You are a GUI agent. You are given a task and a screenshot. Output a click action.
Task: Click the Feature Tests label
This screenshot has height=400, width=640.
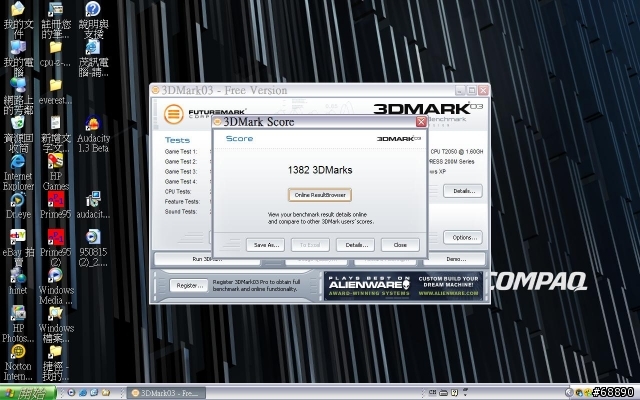(x=182, y=202)
